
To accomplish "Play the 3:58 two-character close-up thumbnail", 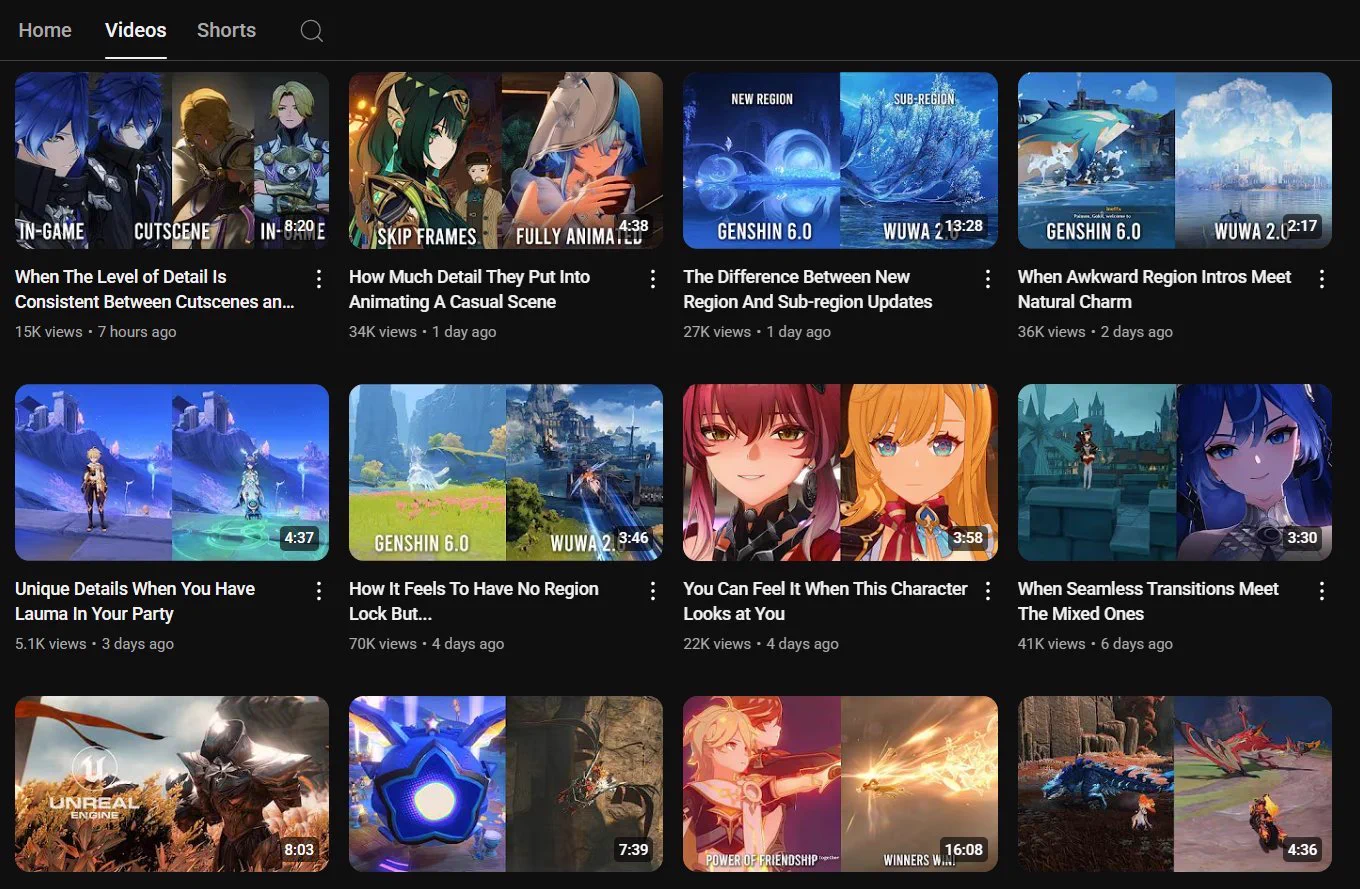I will click(840, 472).
